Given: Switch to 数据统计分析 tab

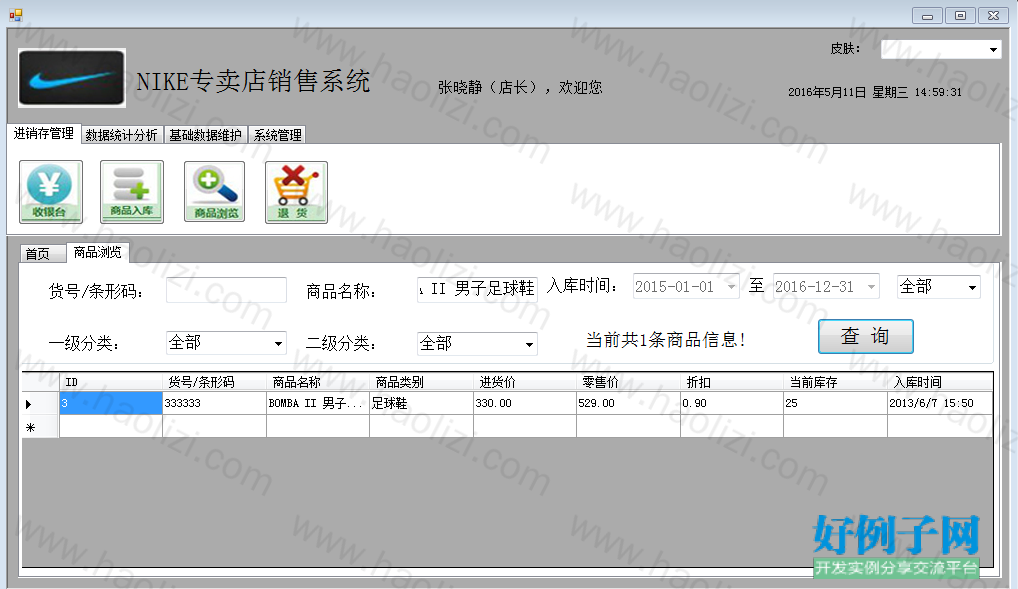Looking at the screenshot, I should (x=121, y=135).
